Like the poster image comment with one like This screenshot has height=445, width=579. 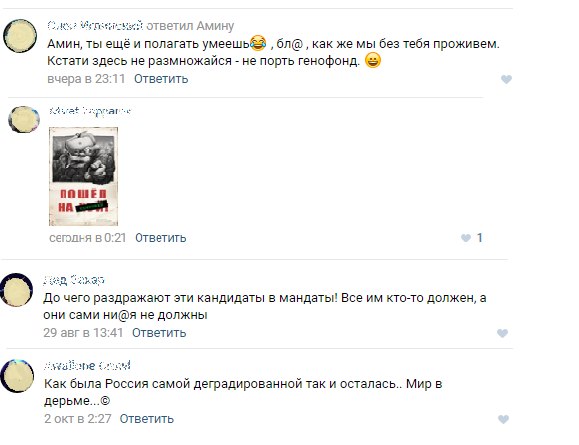[x=466, y=238]
